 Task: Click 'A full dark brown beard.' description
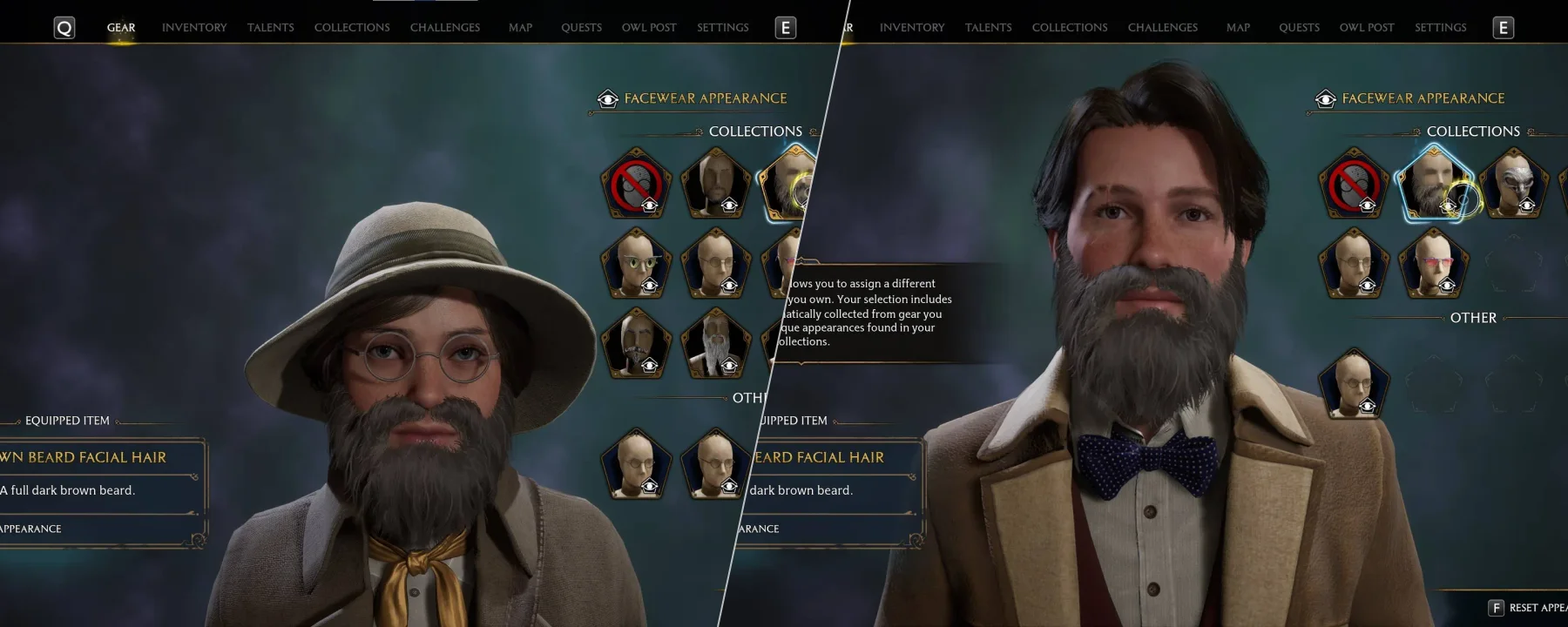[67, 490]
